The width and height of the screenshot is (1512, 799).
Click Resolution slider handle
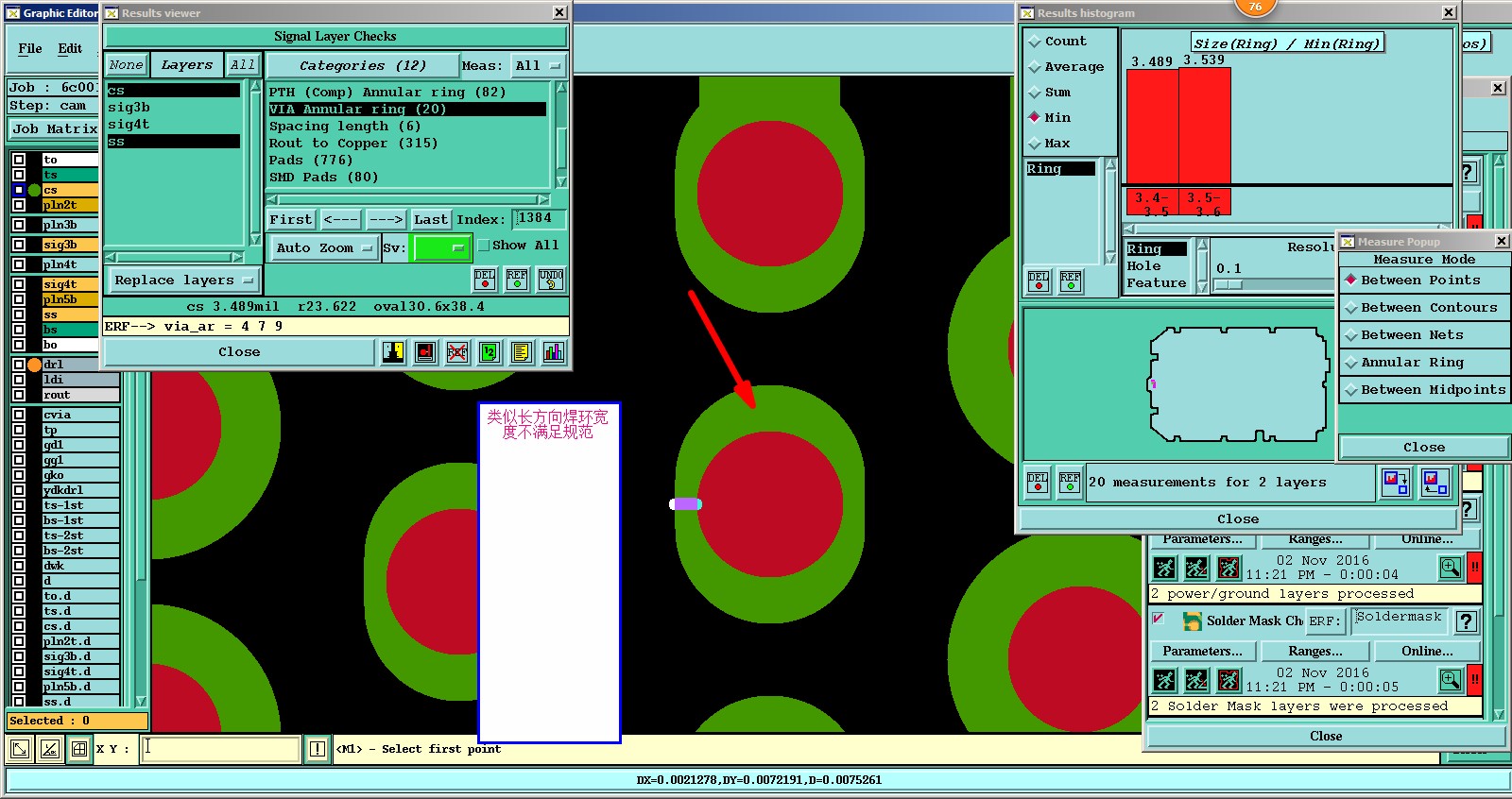(1228, 284)
